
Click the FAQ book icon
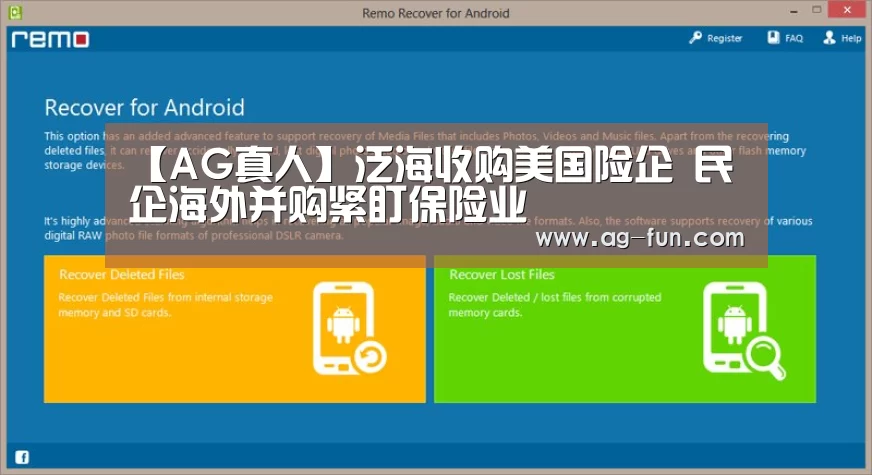[774, 37]
